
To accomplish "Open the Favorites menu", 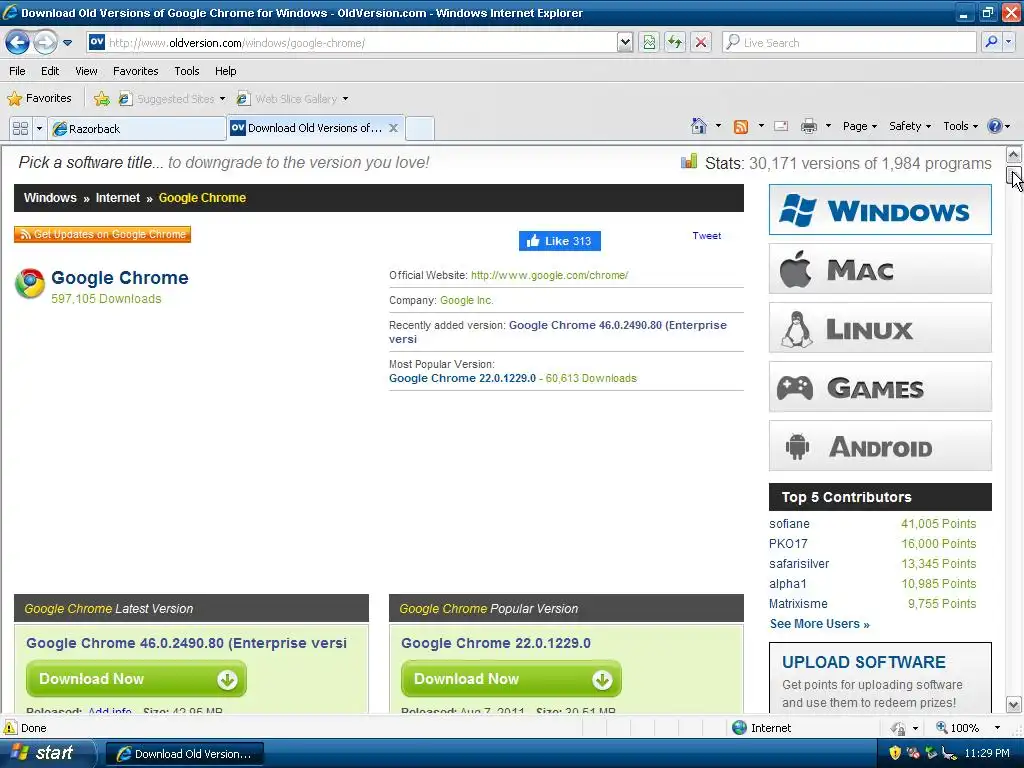I will (135, 71).
